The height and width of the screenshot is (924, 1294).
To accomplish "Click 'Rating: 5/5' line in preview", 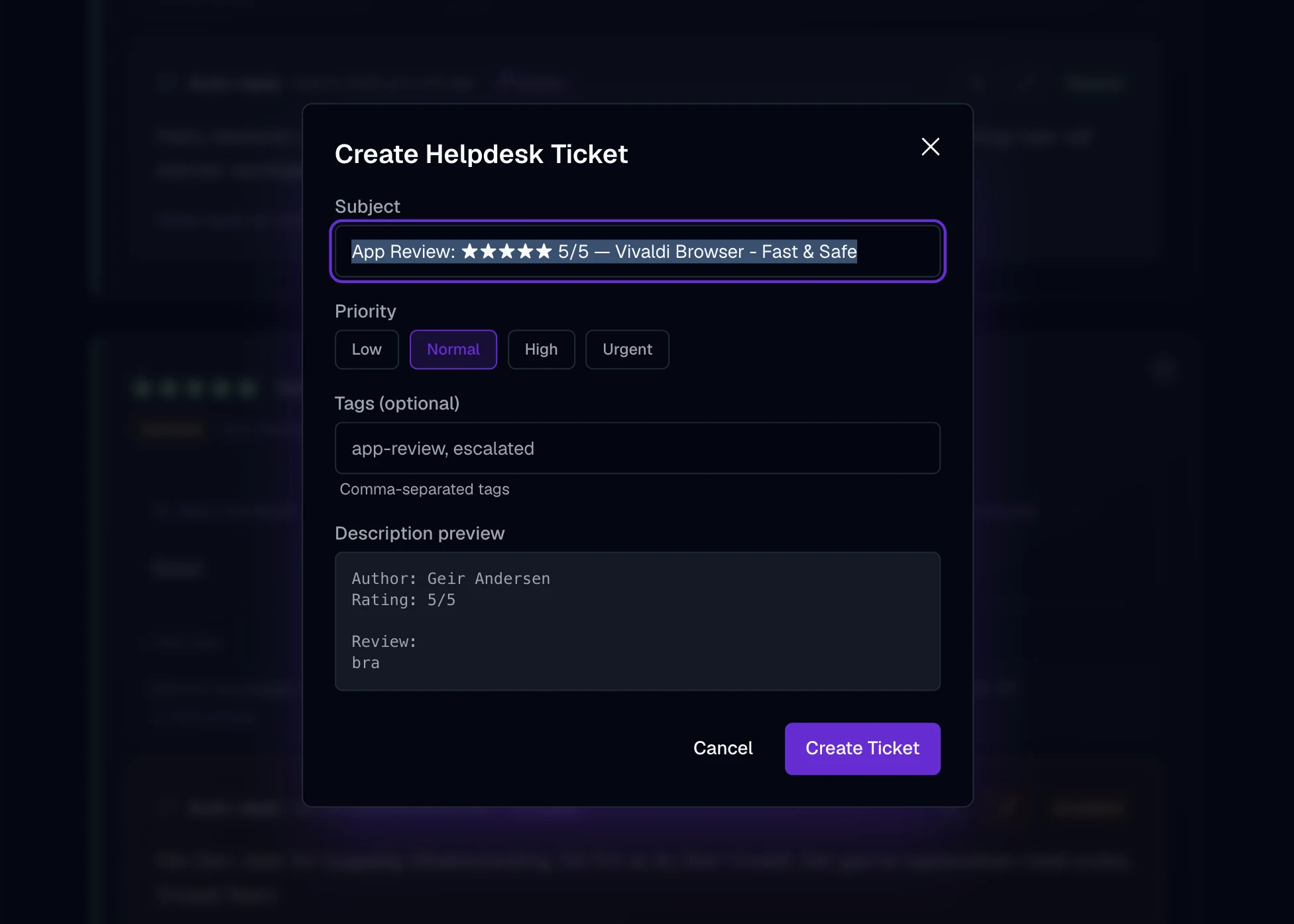I will (x=404, y=600).
